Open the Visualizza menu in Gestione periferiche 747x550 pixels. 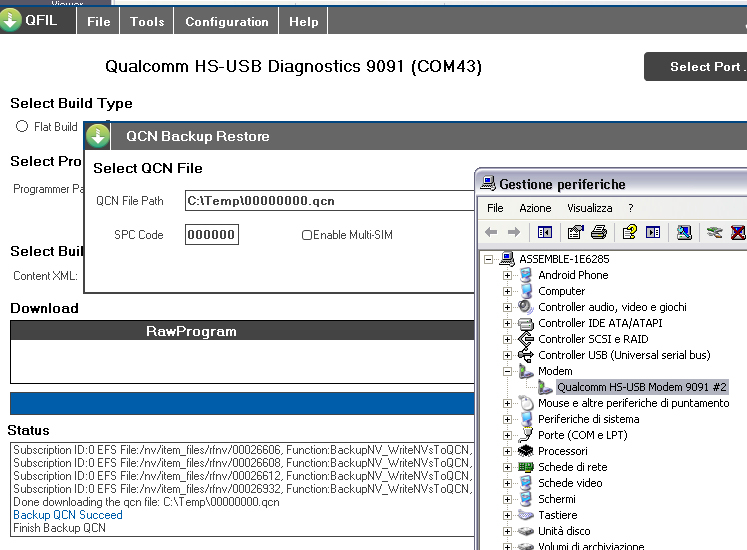(589, 208)
